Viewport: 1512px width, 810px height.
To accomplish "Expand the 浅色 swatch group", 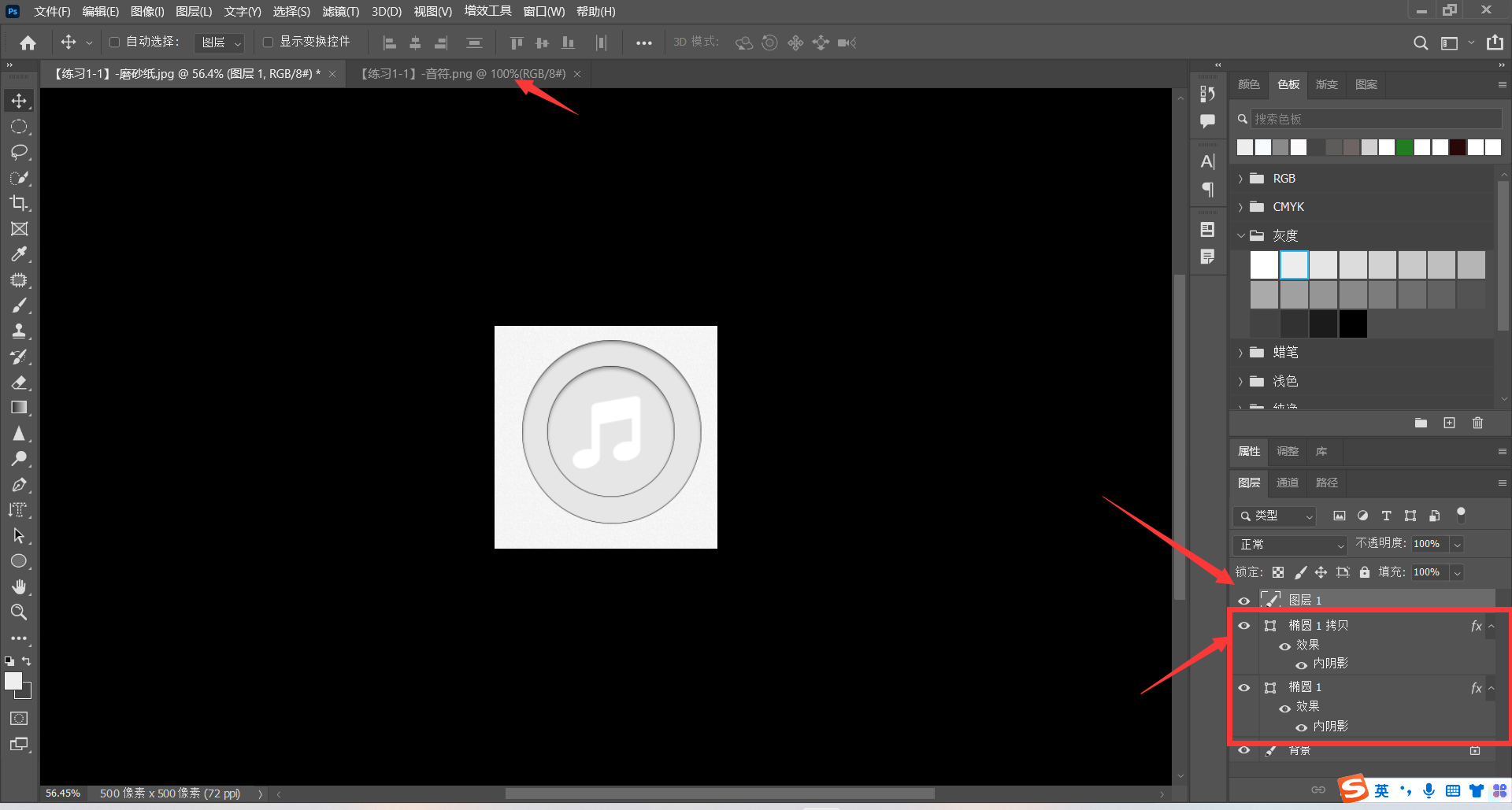I will tap(1241, 382).
